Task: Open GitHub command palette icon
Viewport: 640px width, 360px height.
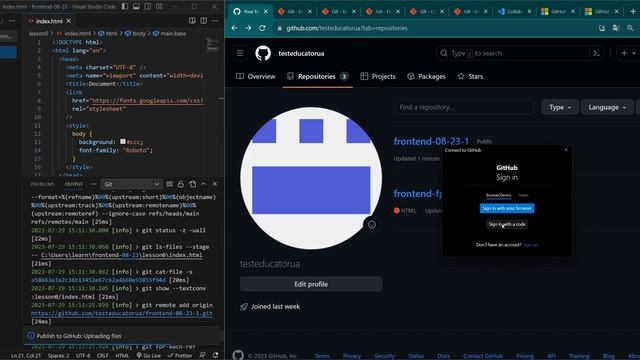Action: coord(596,53)
